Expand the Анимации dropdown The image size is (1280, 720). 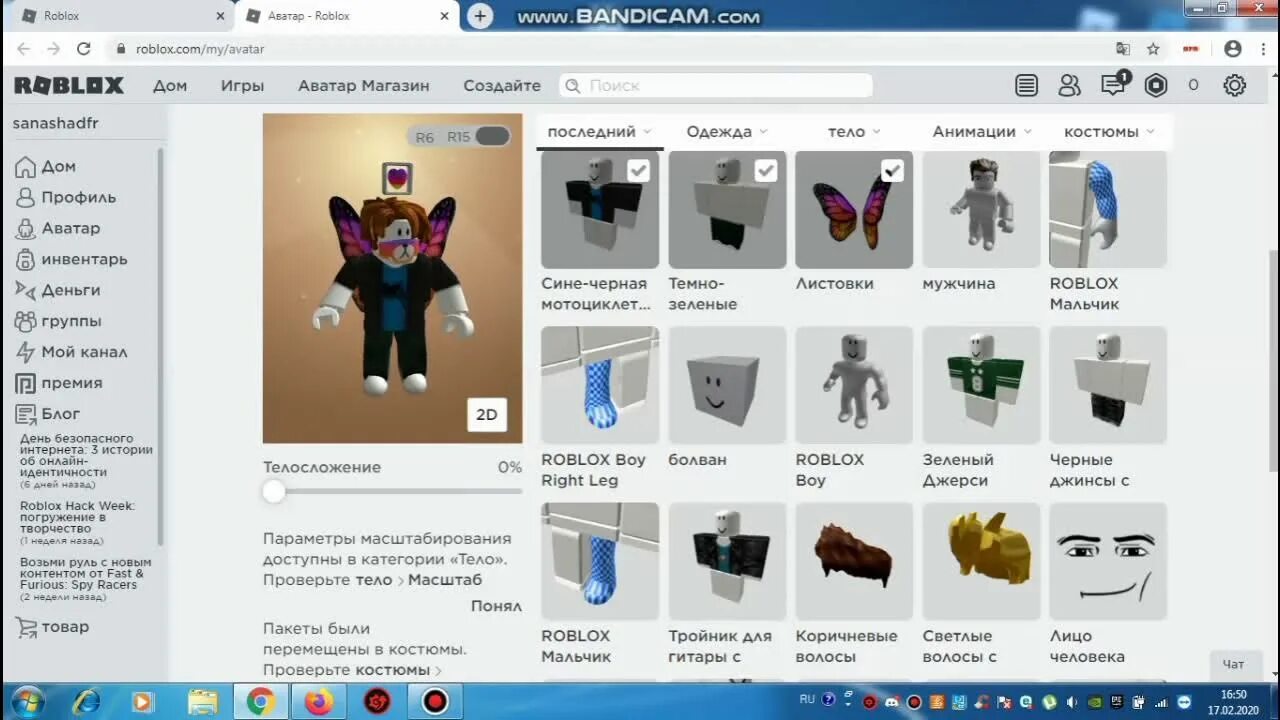981,132
